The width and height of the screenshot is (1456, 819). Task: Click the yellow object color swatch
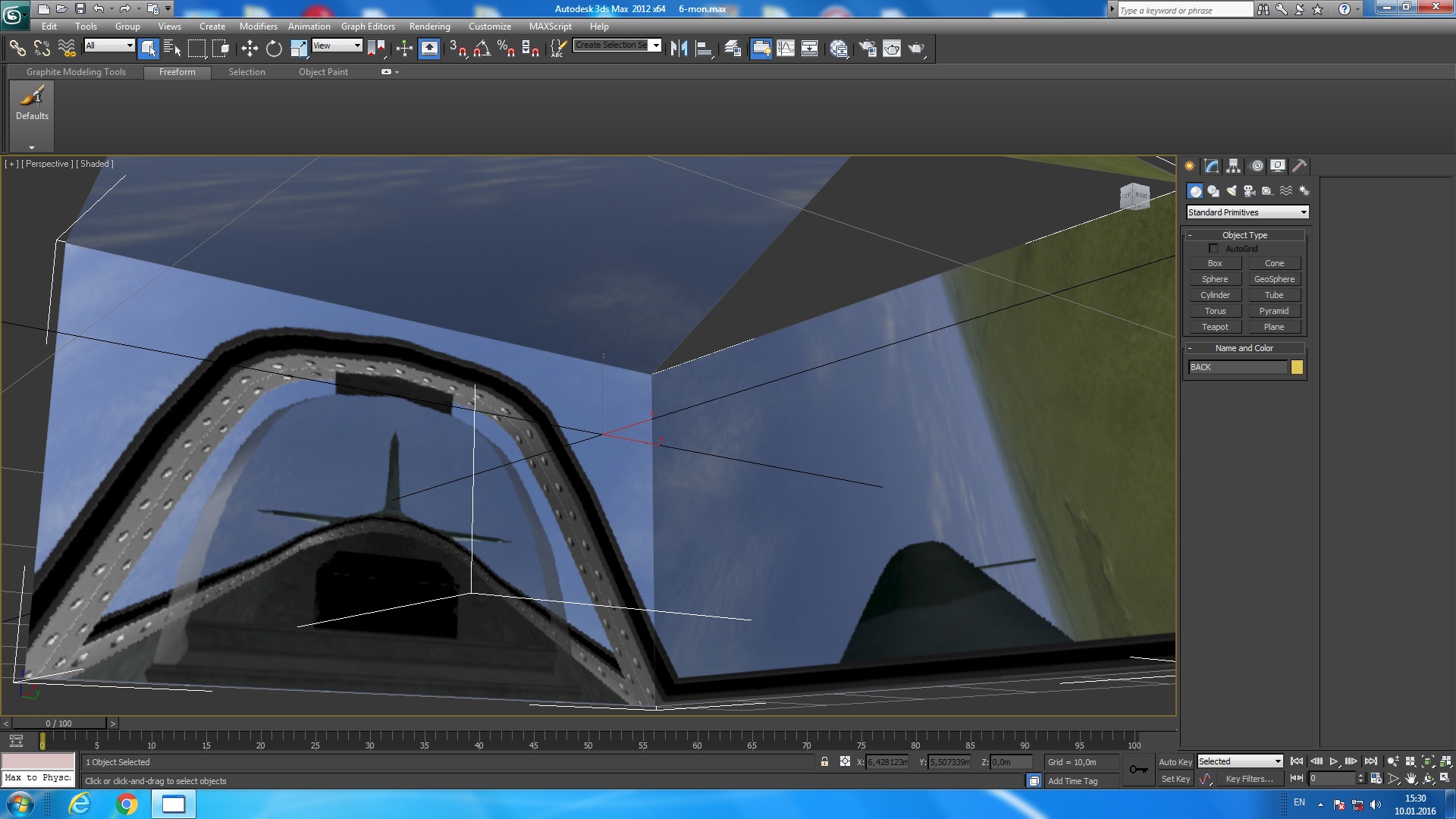[1297, 368]
